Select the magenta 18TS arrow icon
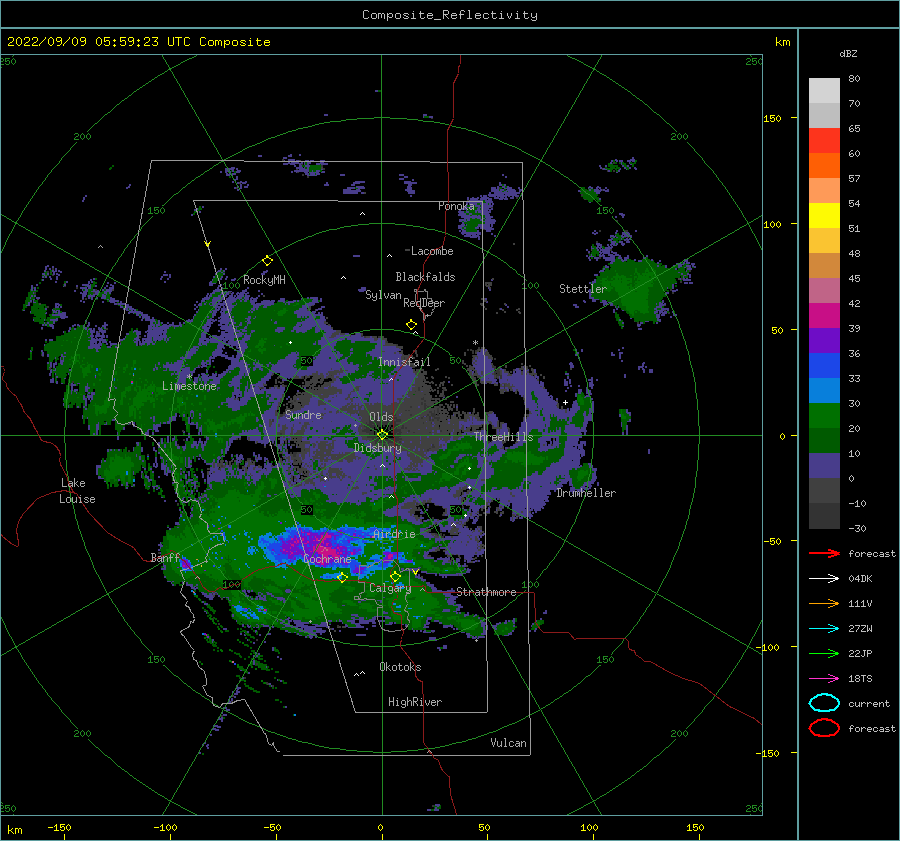The image size is (900, 841). coord(824,679)
